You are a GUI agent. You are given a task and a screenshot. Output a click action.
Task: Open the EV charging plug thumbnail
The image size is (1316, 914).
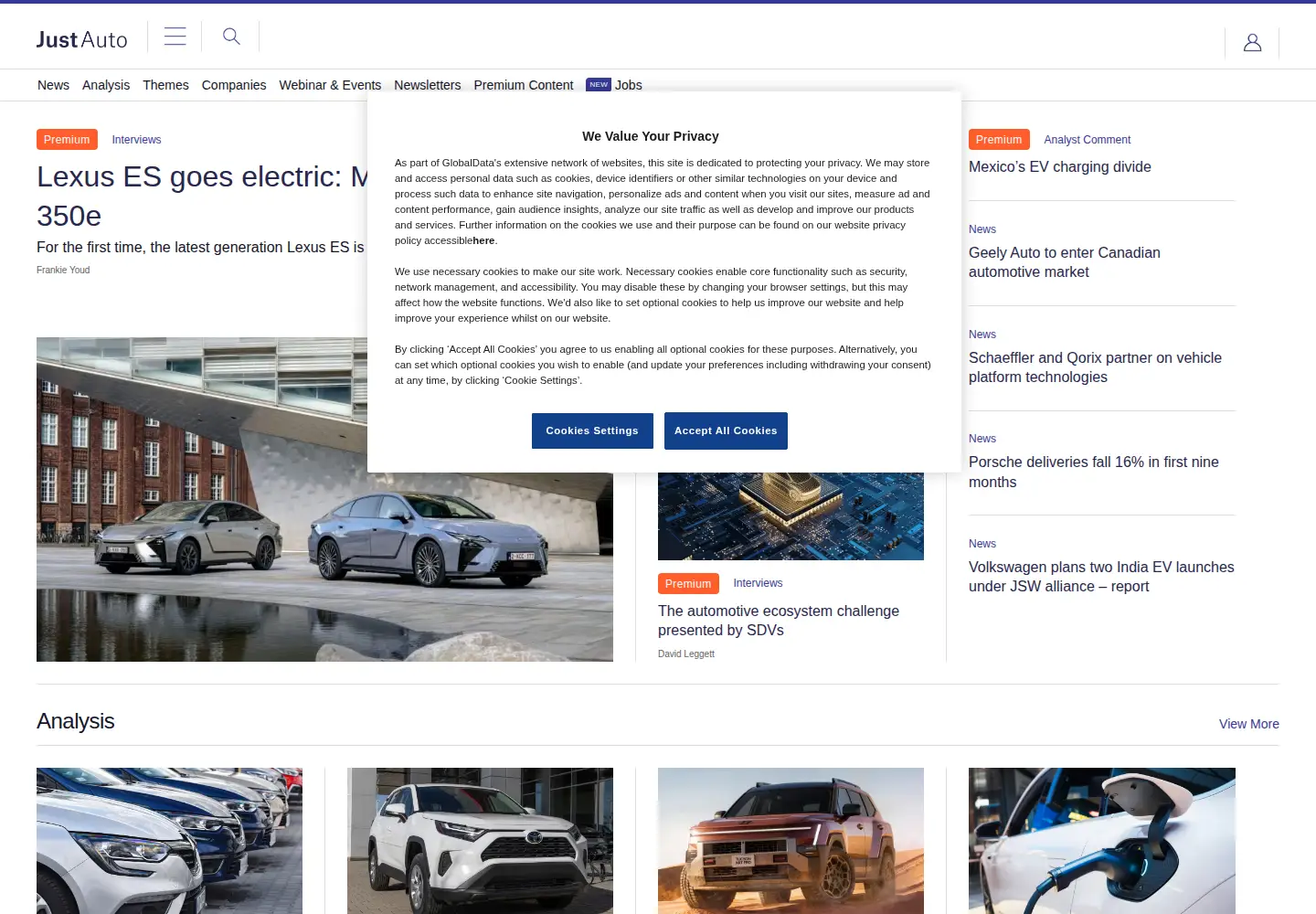[x=1102, y=841]
